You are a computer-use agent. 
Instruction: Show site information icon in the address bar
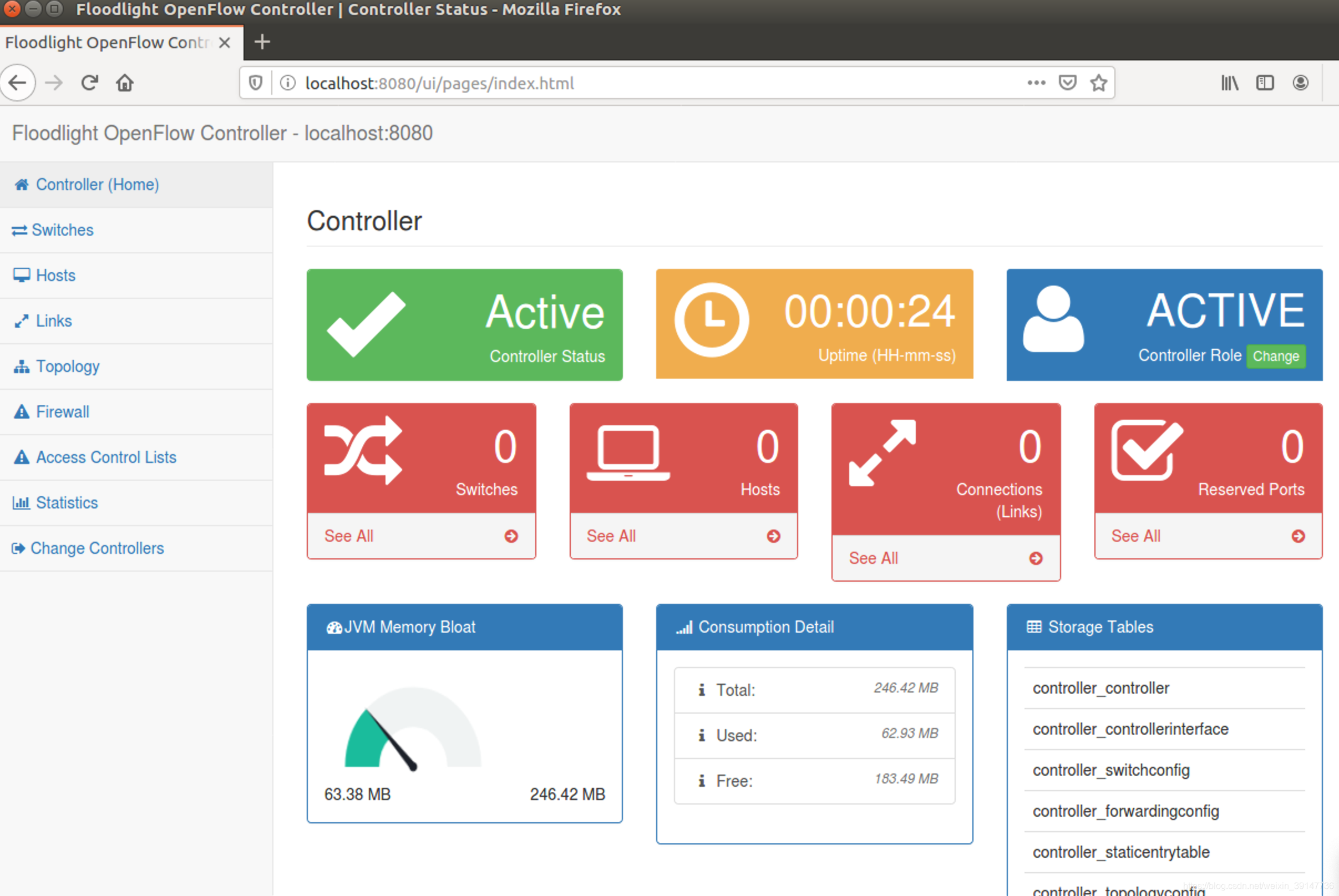point(287,83)
